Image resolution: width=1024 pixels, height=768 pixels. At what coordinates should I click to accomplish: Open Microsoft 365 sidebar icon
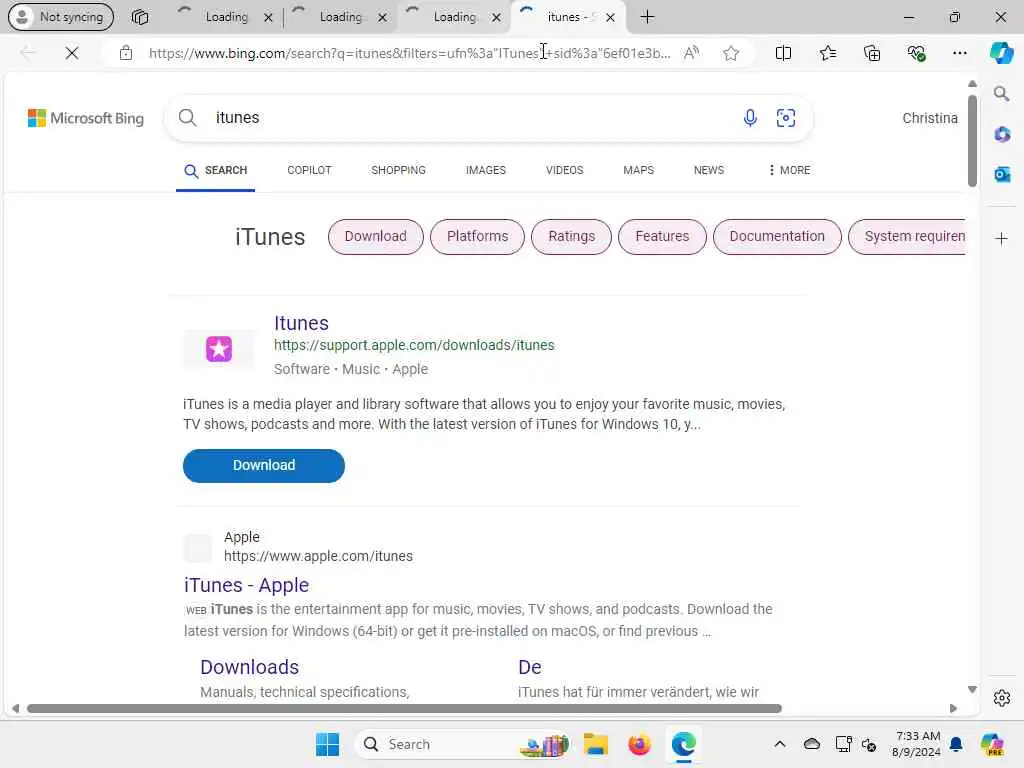click(1002, 135)
